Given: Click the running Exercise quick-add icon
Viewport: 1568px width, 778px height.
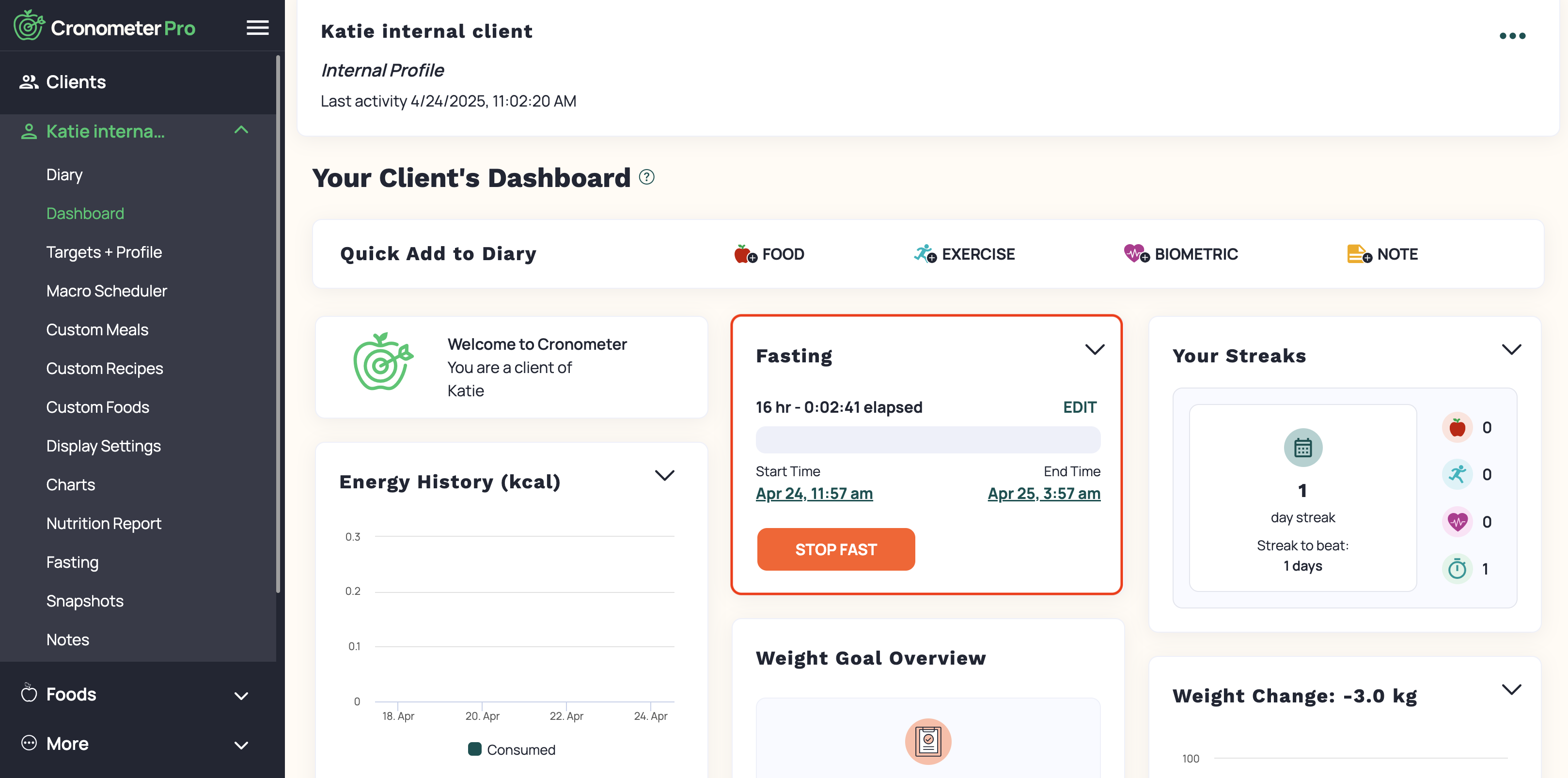Looking at the screenshot, I should [x=925, y=253].
